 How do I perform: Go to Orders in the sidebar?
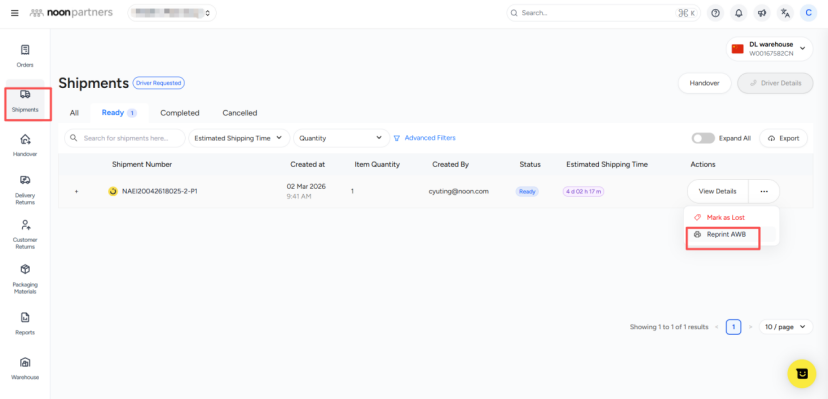[x=25, y=56]
